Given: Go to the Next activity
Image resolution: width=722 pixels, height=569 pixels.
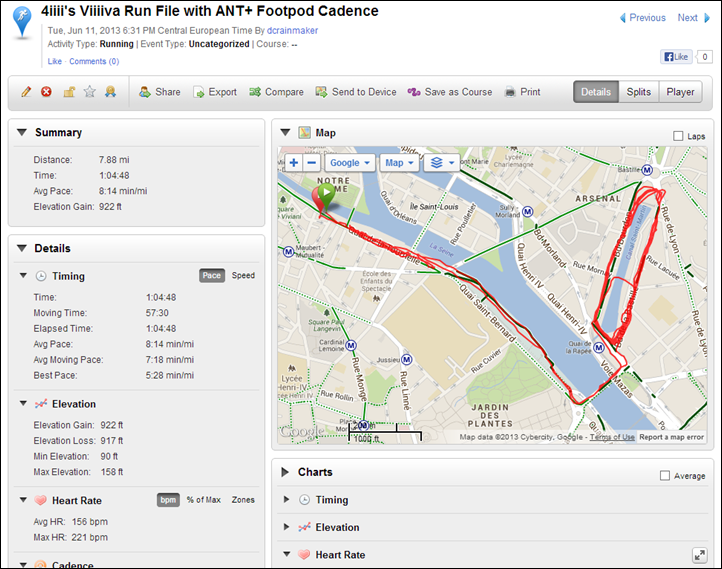Looking at the screenshot, I should [x=693, y=18].
